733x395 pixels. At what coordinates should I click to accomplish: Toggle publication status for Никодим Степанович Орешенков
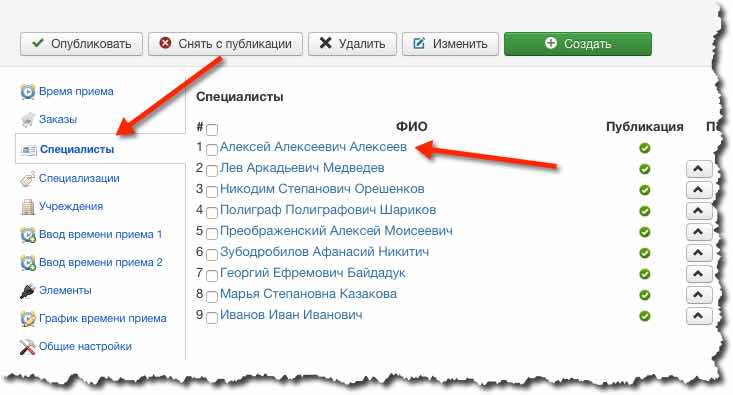tap(645, 190)
